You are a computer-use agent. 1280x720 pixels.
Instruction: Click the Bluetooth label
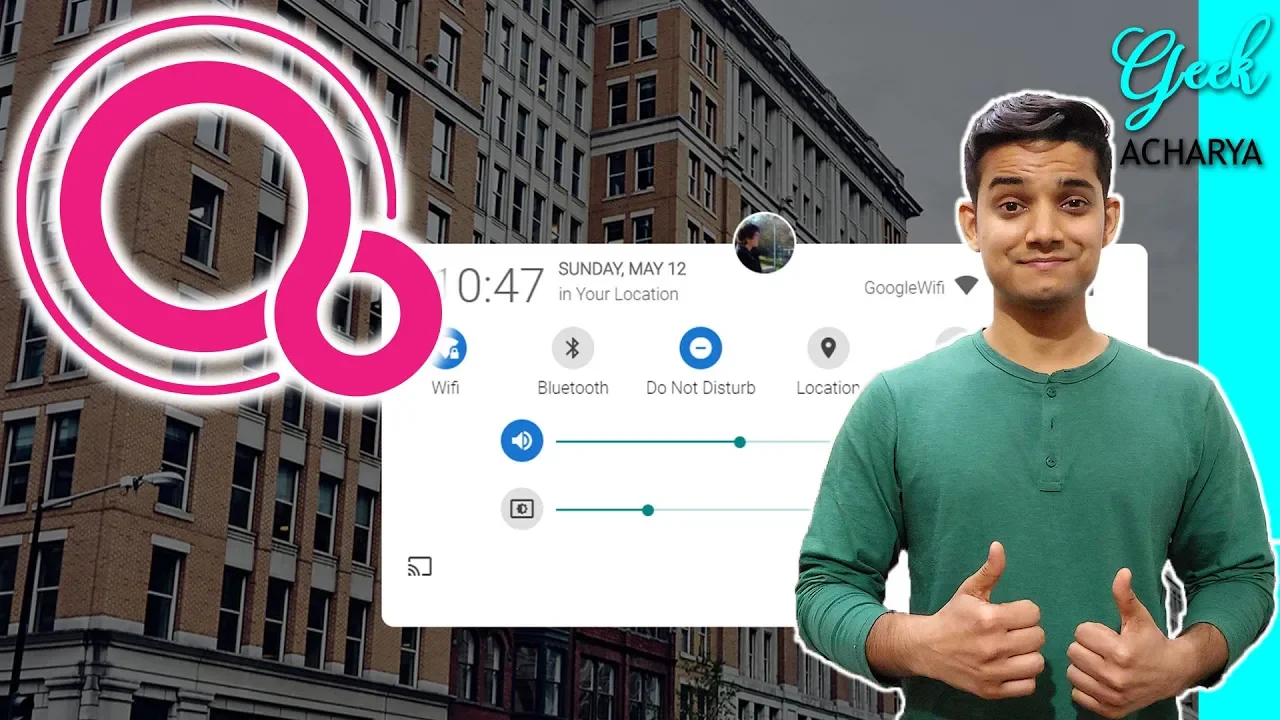point(573,388)
